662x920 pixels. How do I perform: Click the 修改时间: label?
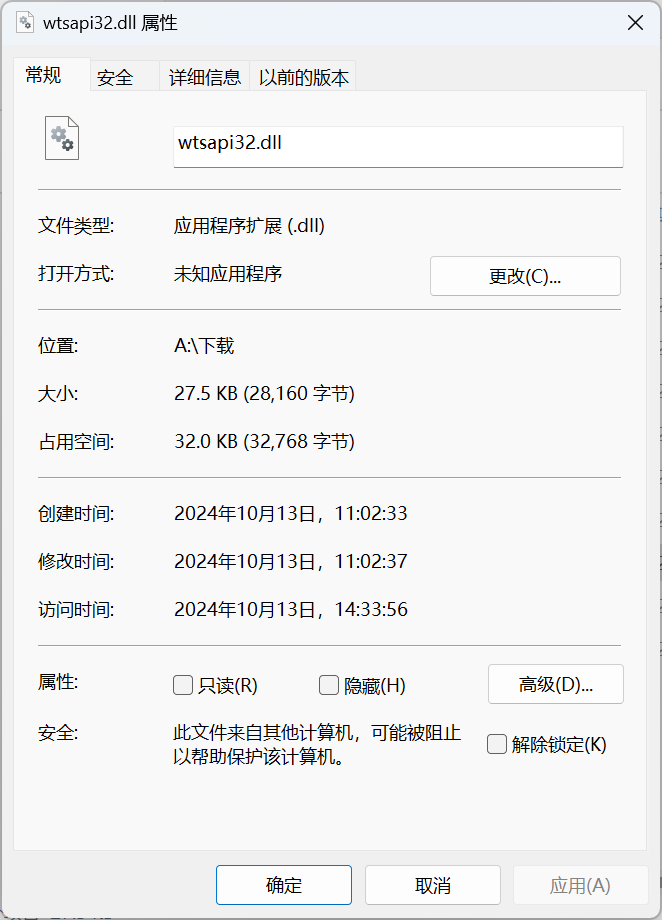(x=76, y=562)
